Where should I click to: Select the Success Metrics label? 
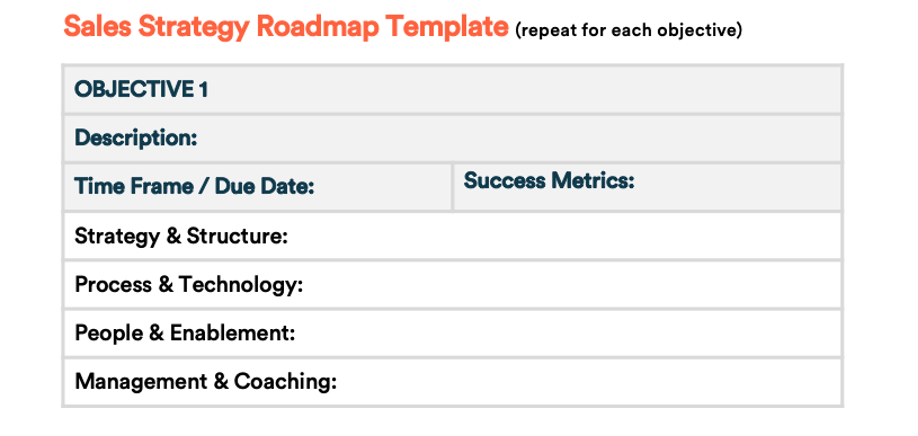(x=549, y=181)
